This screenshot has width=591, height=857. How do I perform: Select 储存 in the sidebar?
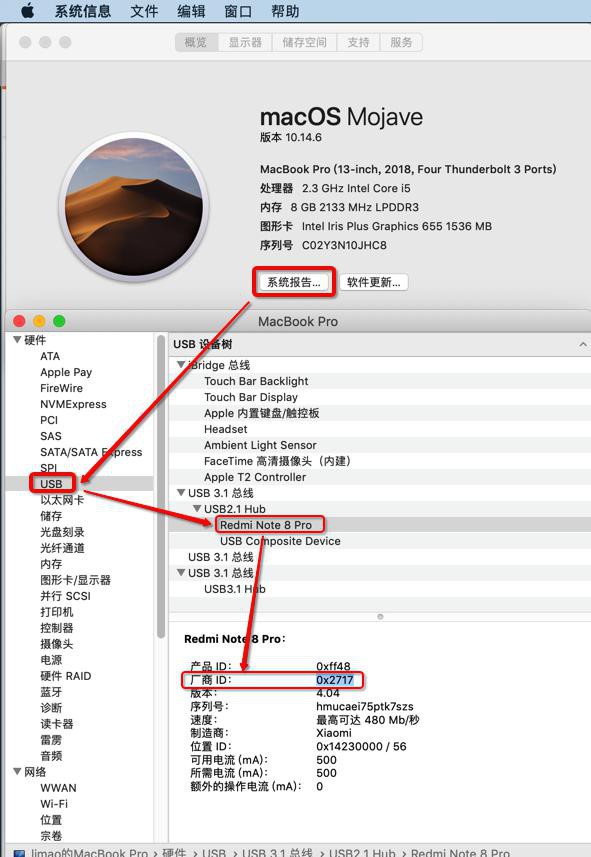tap(51, 516)
